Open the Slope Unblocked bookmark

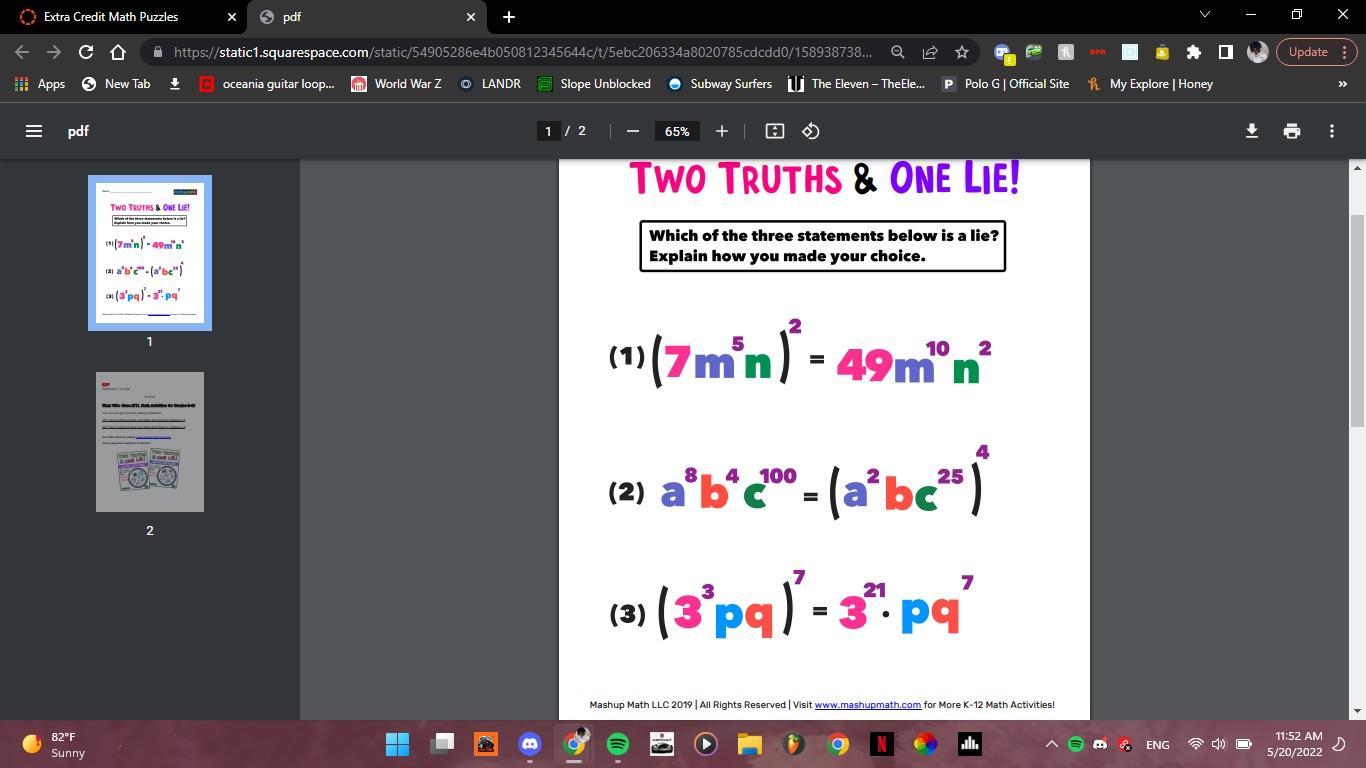[594, 84]
